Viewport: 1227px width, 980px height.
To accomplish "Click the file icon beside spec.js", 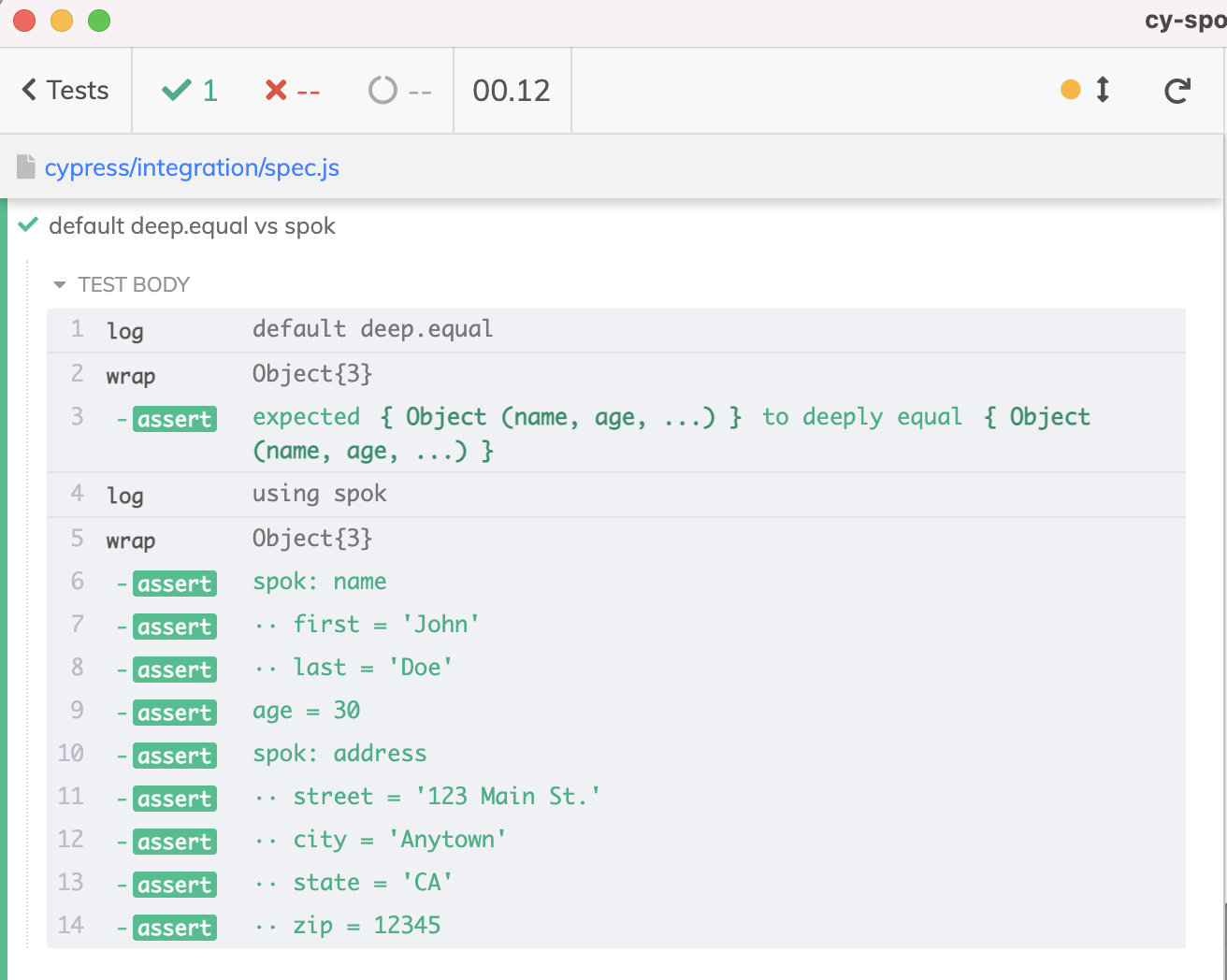I will (x=26, y=167).
